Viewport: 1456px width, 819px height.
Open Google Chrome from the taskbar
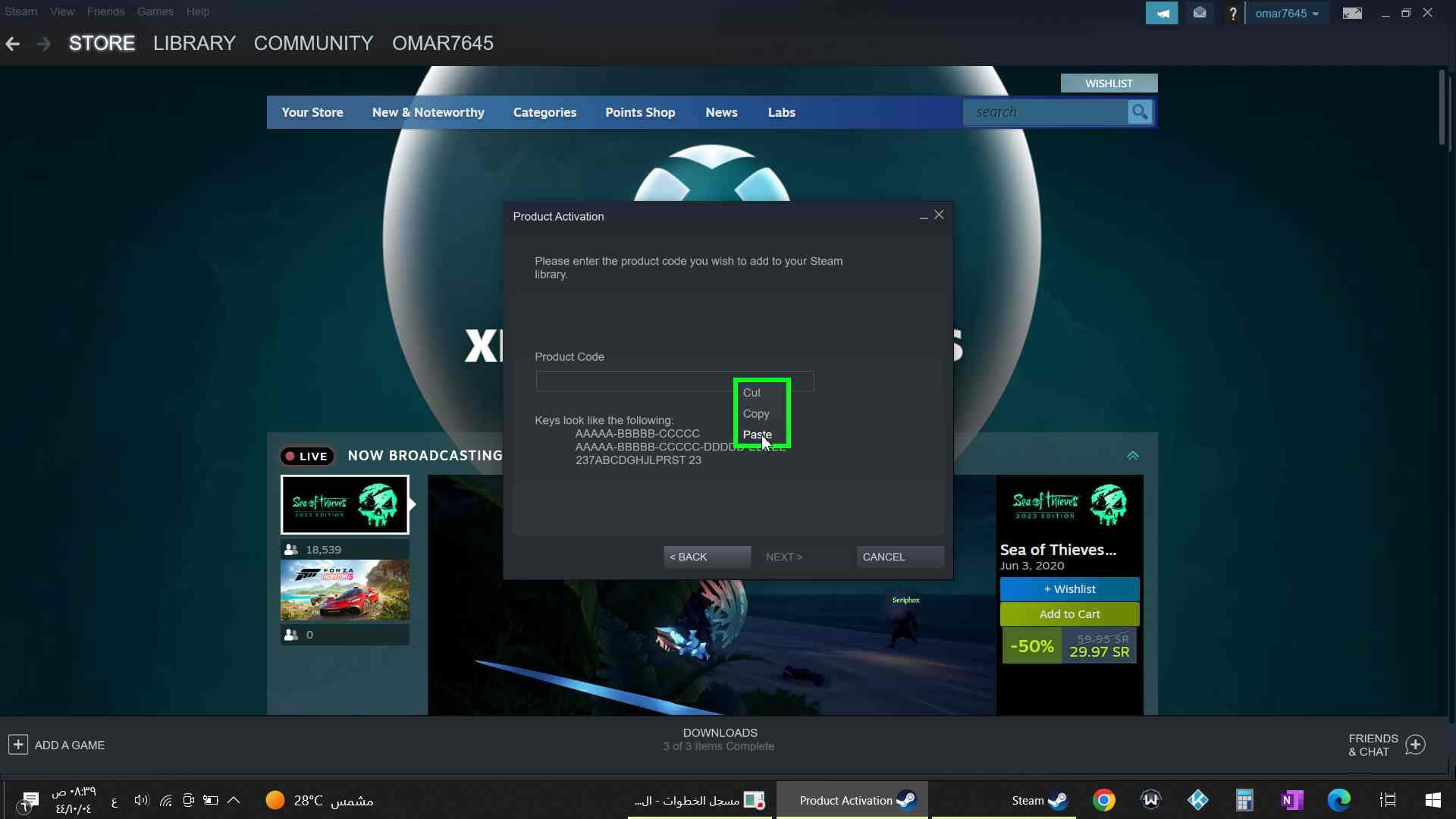[x=1104, y=800]
